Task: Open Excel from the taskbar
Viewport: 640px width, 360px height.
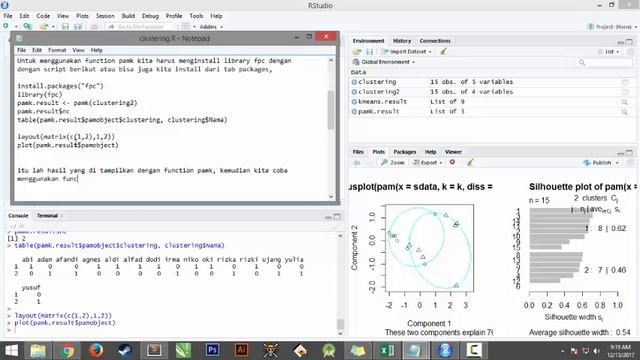Action: click(387, 350)
